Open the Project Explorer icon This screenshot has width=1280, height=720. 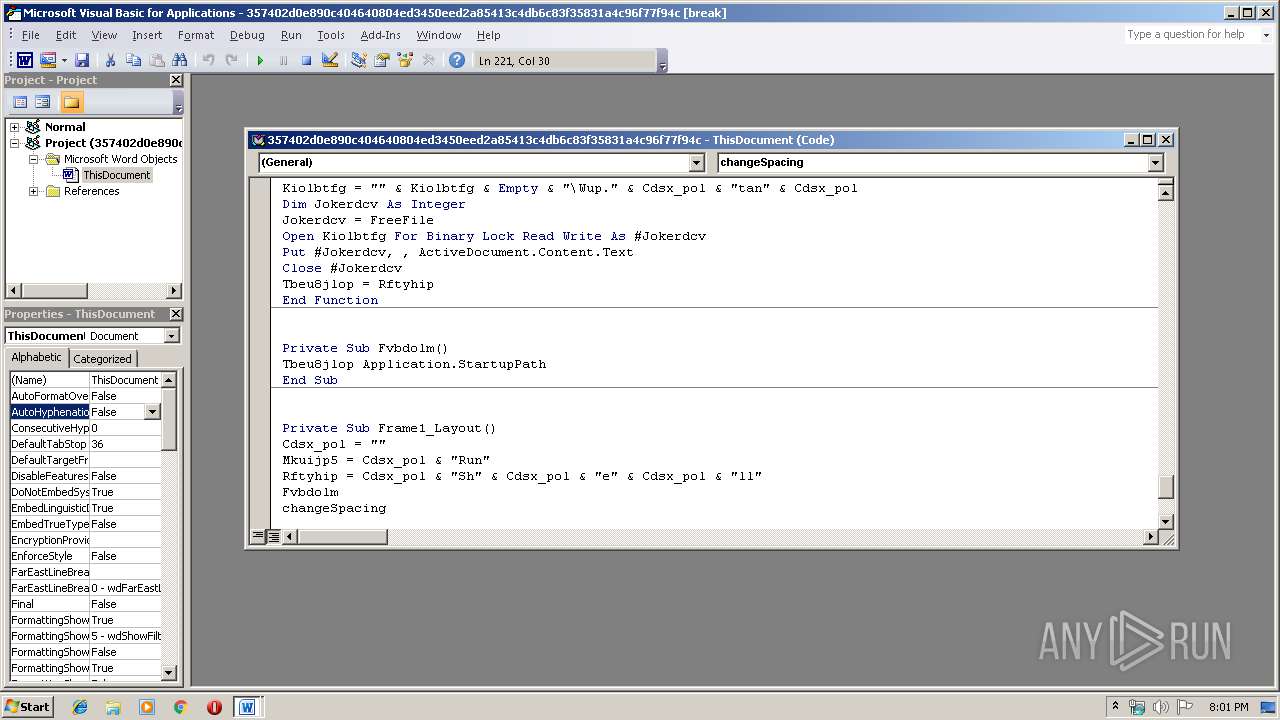coord(358,61)
